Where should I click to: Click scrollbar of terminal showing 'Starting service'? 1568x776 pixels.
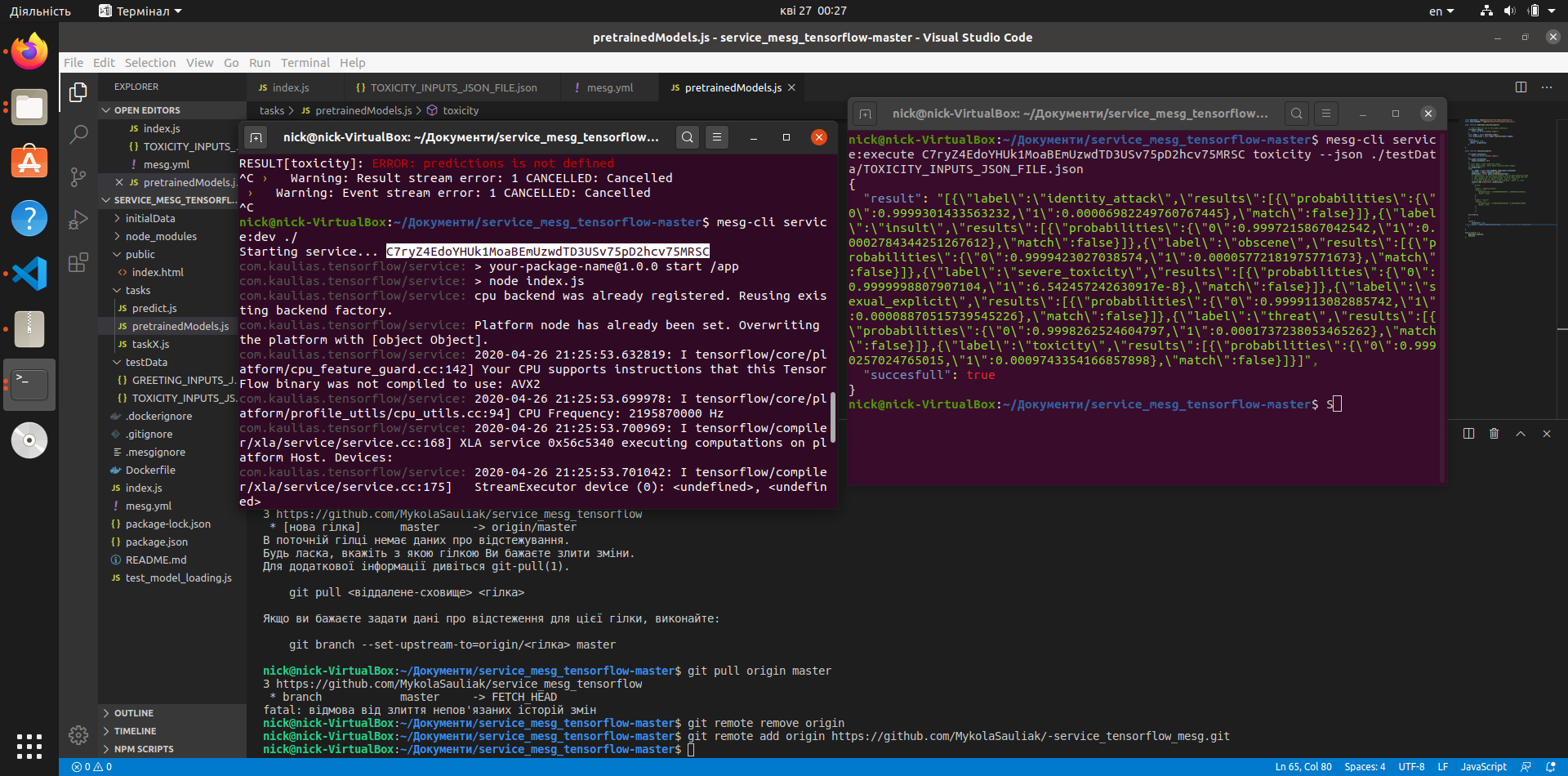pos(833,417)
